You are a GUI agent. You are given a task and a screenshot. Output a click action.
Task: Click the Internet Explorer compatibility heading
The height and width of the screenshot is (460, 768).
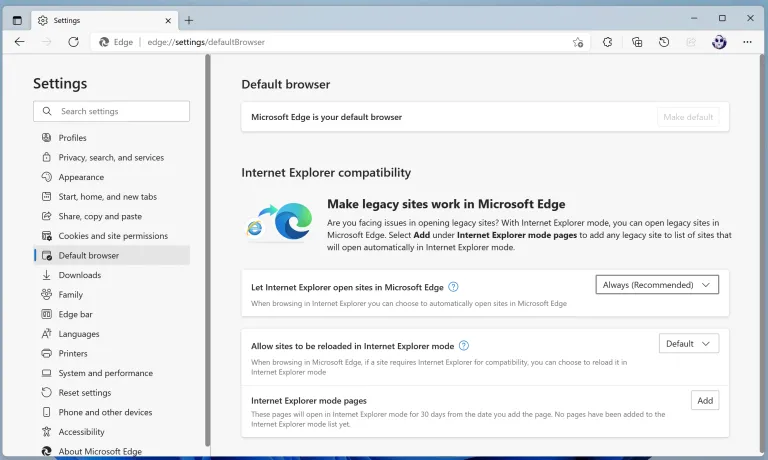(x=326, y=172)
